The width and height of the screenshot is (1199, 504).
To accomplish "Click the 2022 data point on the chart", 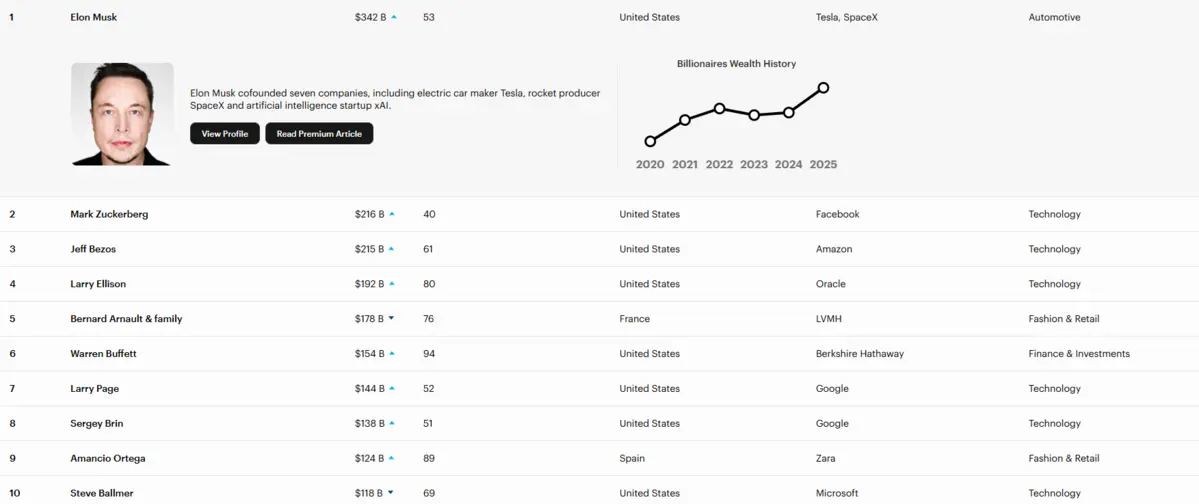I will [x=719, y=108].
